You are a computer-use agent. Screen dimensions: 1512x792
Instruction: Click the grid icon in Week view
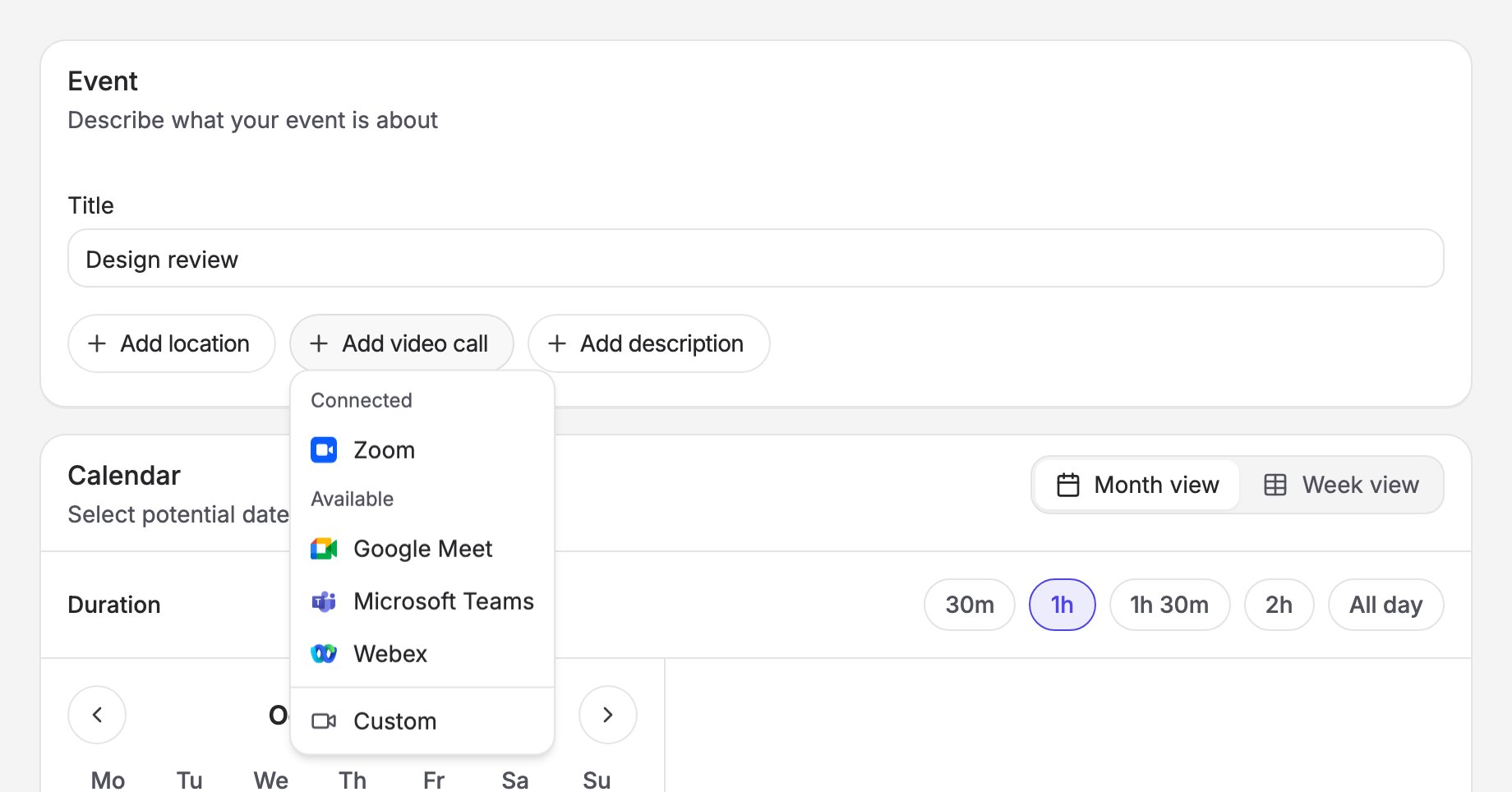coord(1275,485)
